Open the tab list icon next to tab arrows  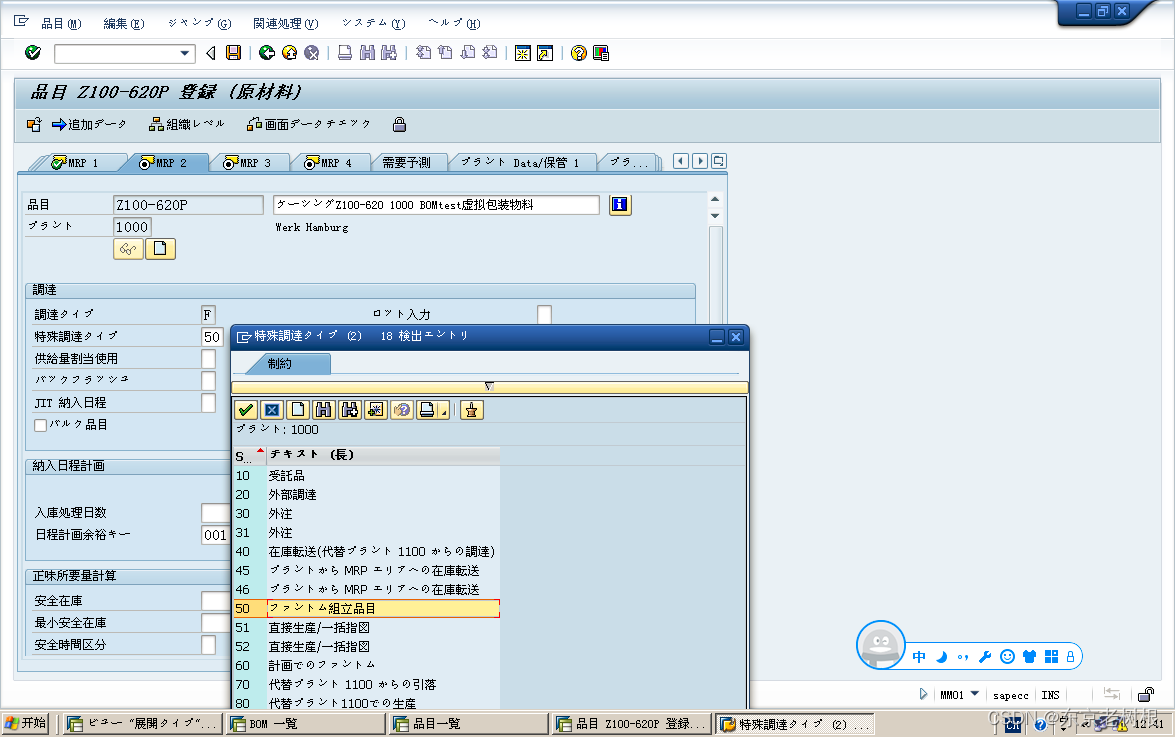coord(719,161)
